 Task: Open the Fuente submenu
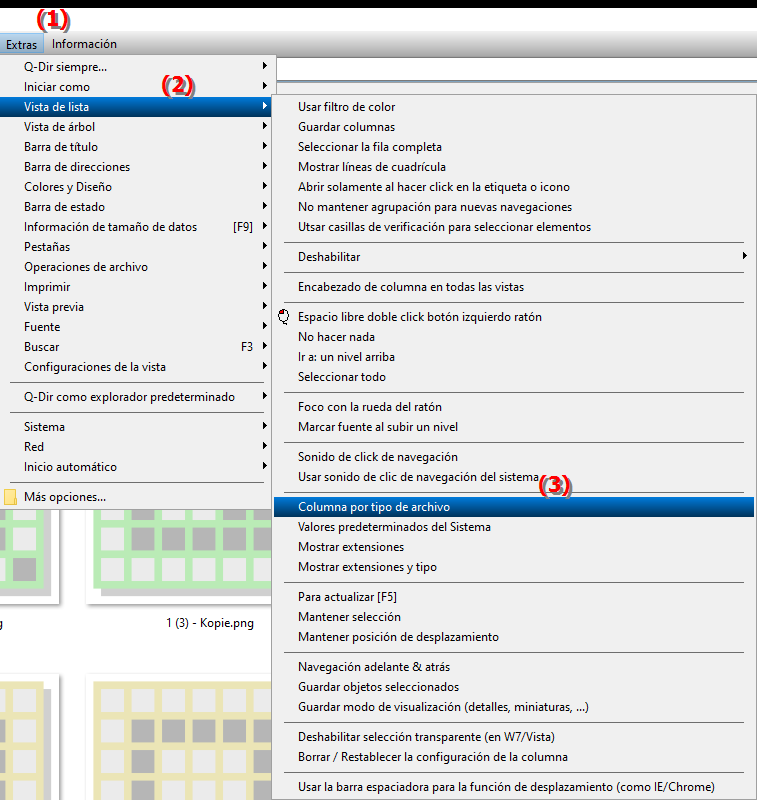136,327
